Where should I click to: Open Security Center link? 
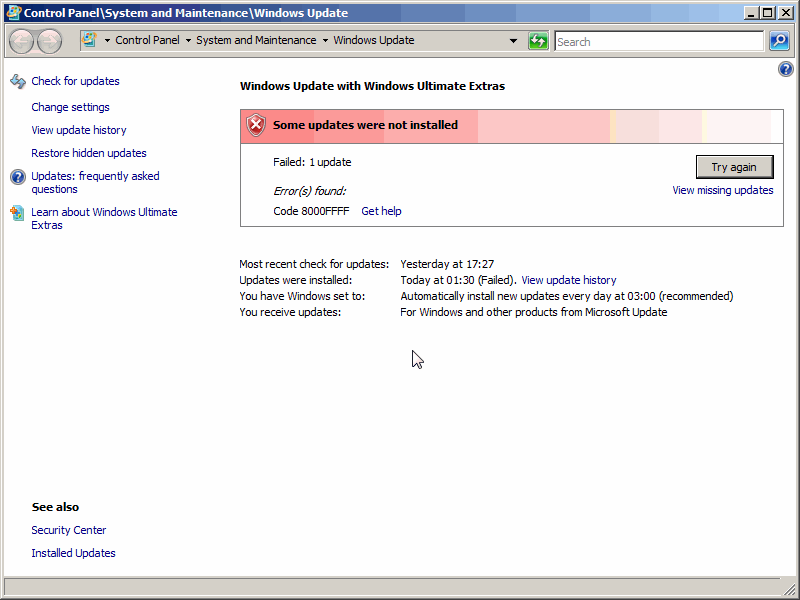tap(68, 530)
